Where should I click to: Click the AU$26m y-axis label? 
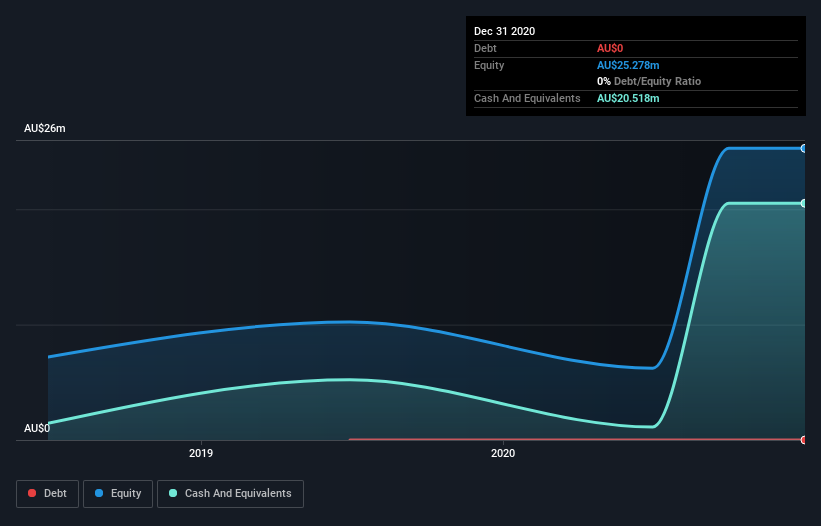point(45,128)
